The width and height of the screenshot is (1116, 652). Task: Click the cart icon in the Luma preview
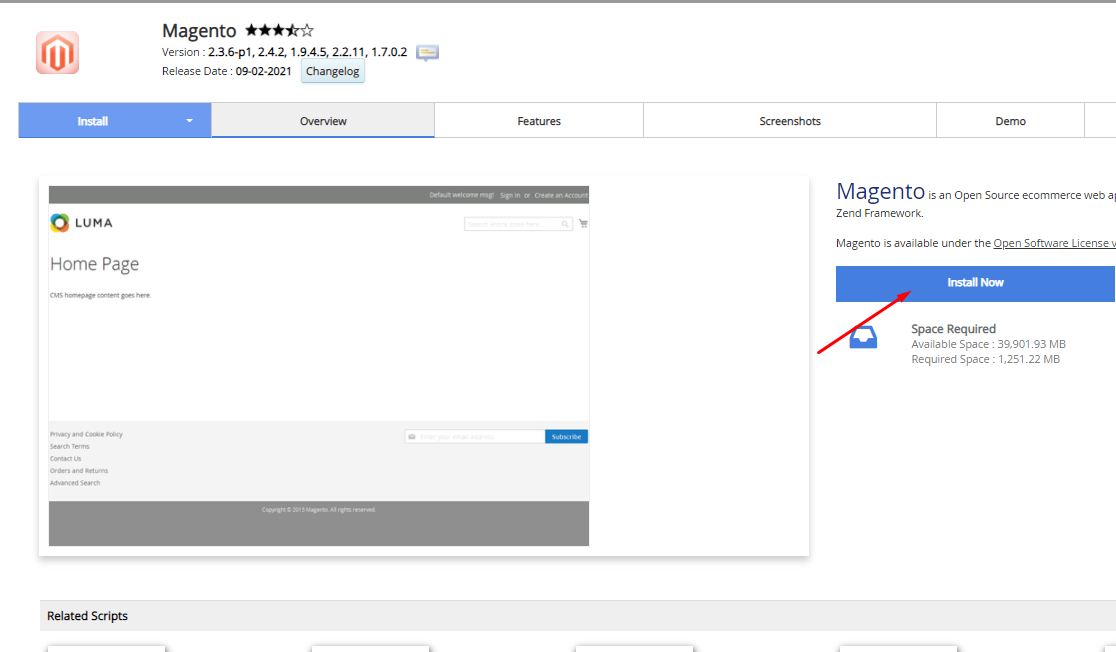584,224
